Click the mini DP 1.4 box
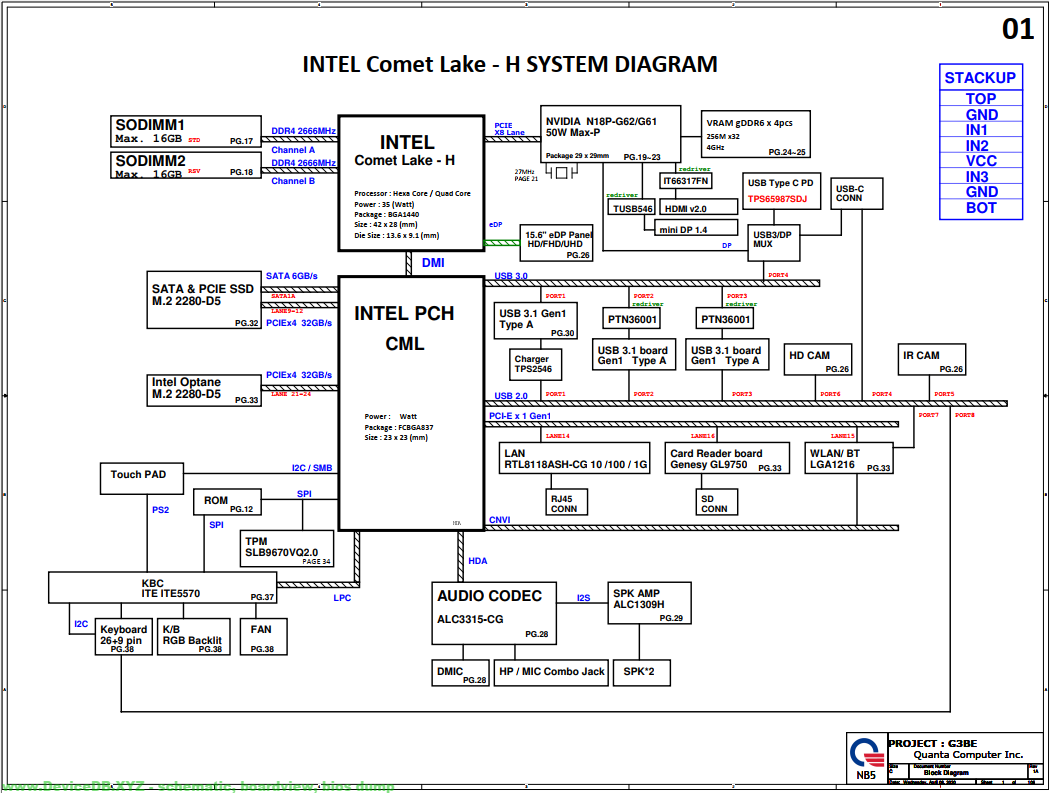 [x=696, y=228]
